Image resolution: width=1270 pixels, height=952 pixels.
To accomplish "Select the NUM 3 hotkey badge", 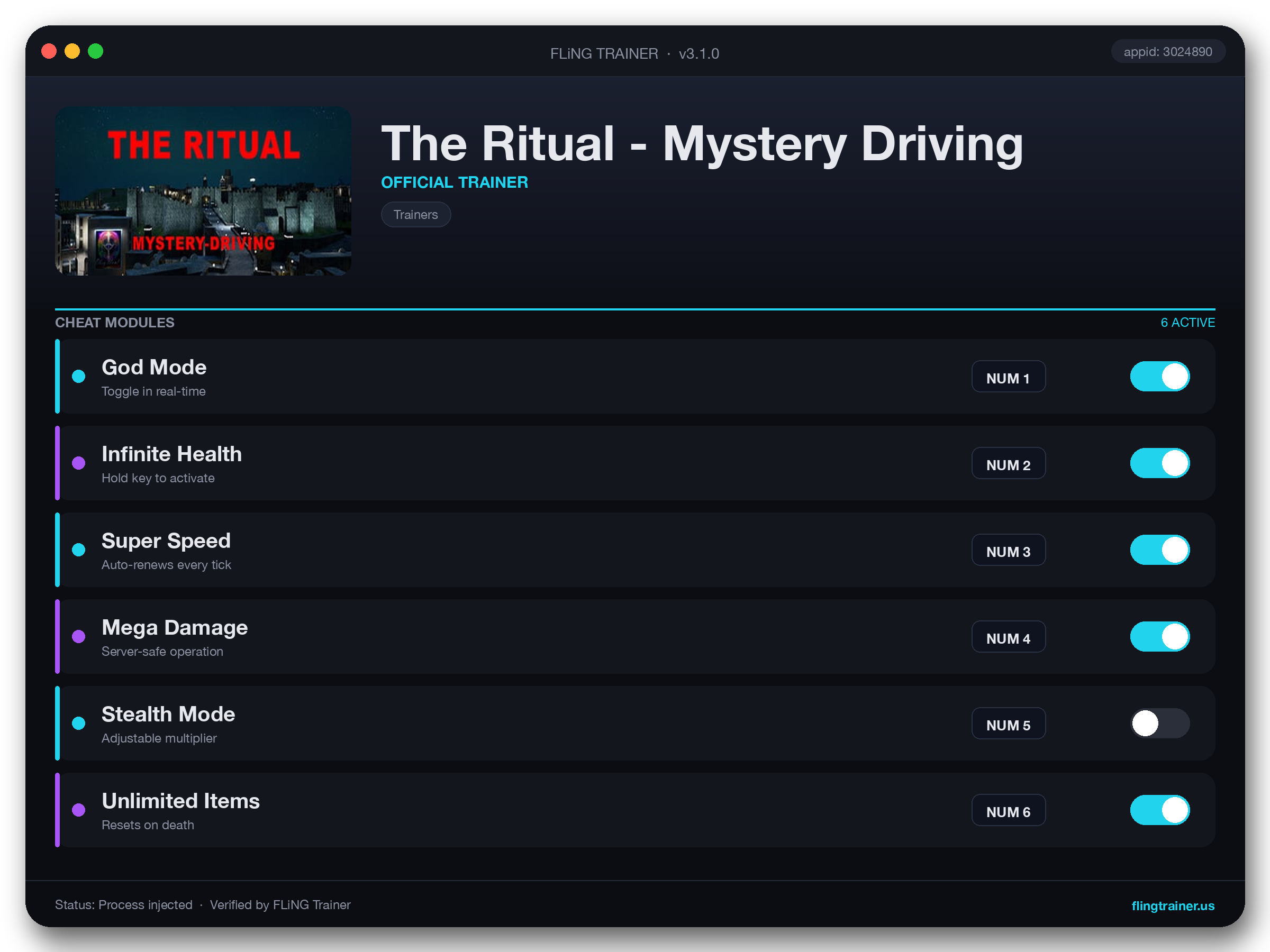I will (1008, 550).
